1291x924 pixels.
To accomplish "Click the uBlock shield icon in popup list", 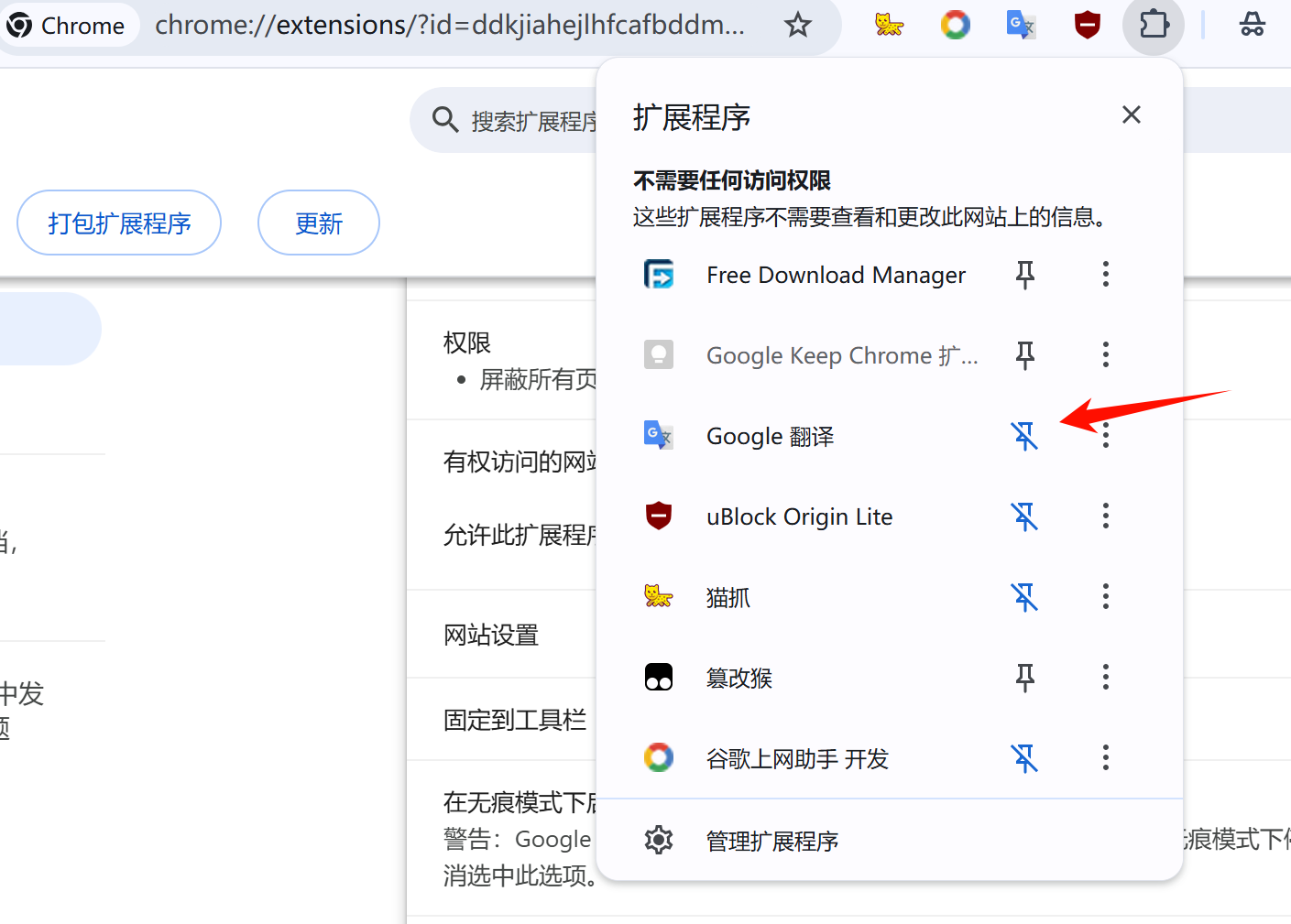I will 659,516.
